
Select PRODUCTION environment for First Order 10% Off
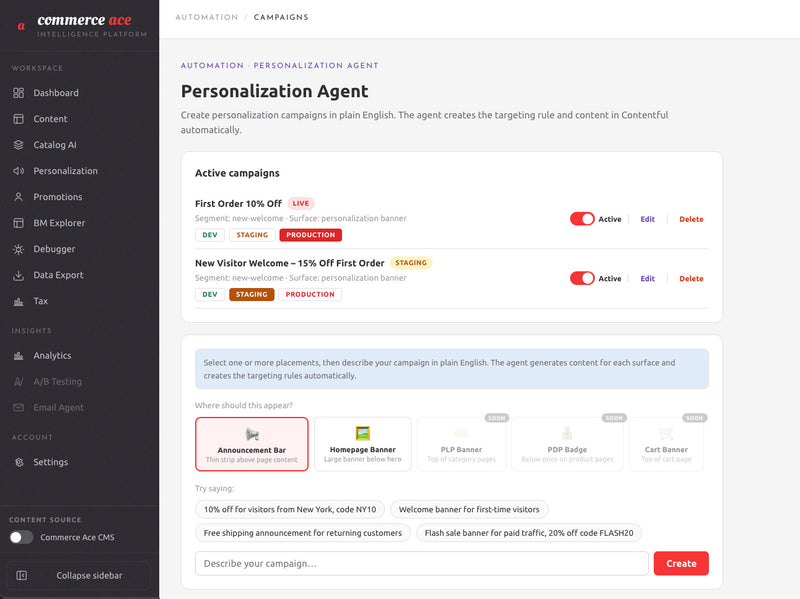pos(311,235)
